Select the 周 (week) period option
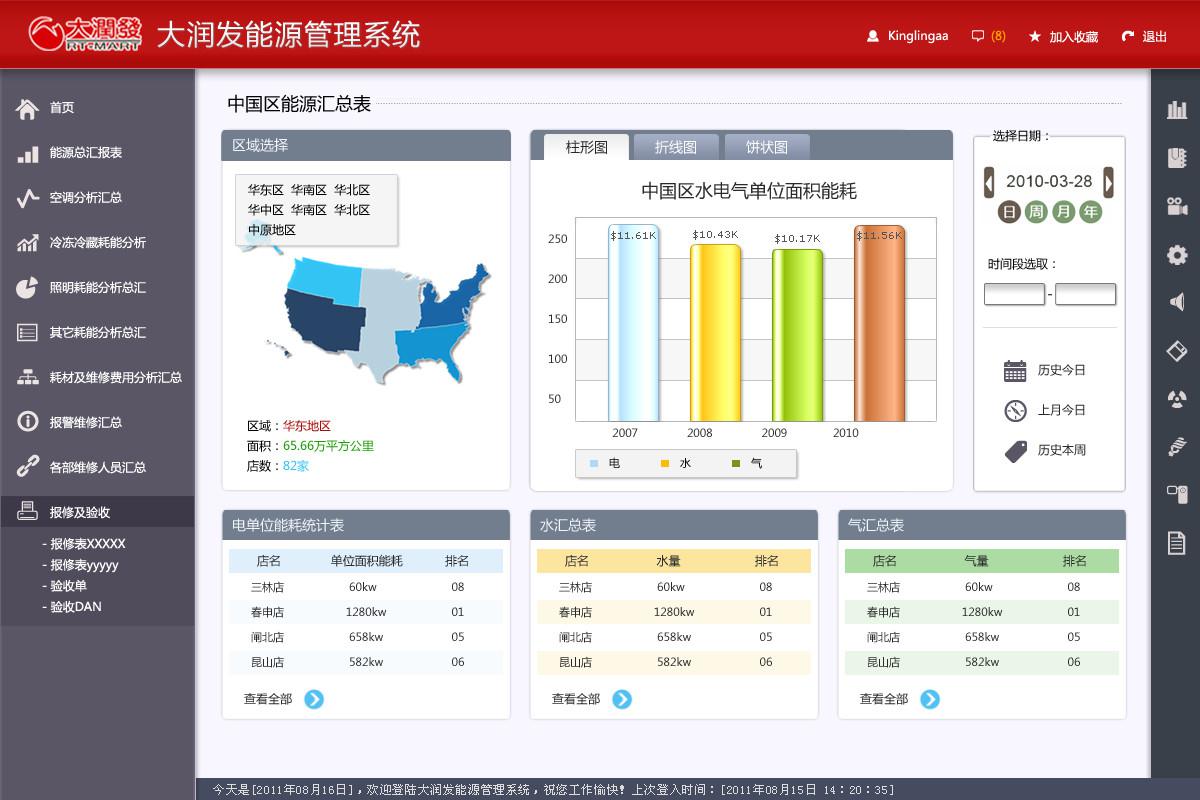The height and width of the screenshot is (800, 1200). point(1037,212)
